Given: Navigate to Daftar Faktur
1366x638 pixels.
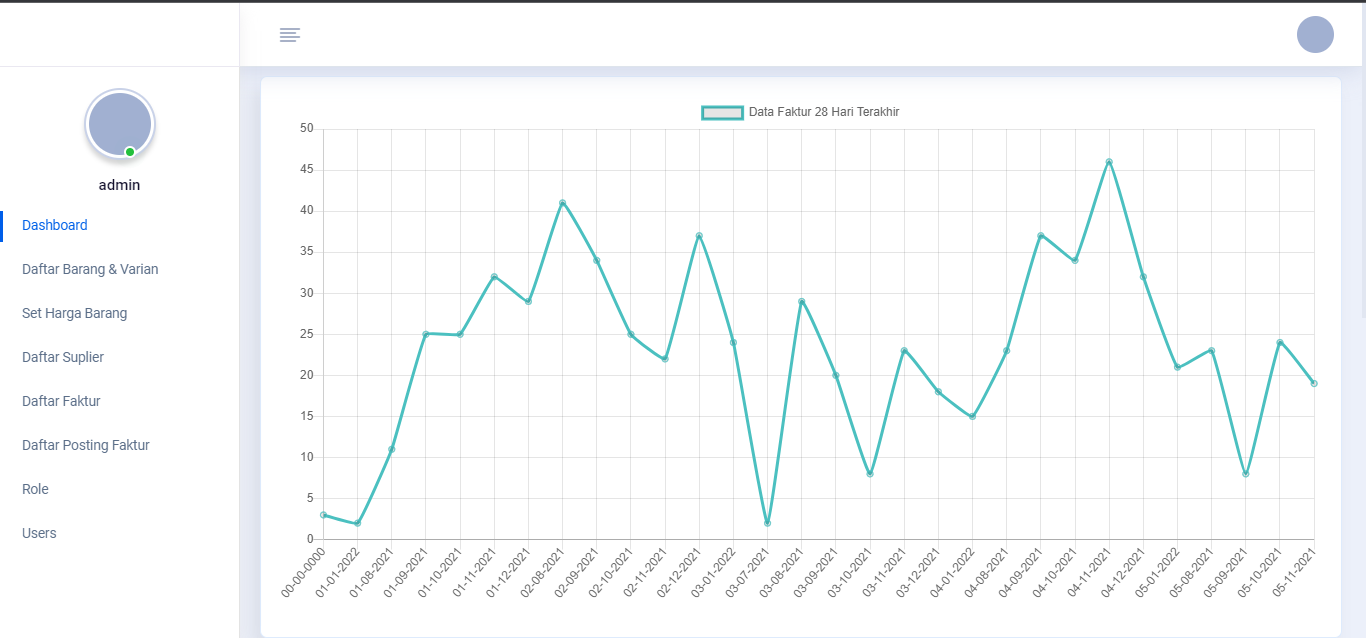Looking at the screenshot, I should [x=61, y=401].
